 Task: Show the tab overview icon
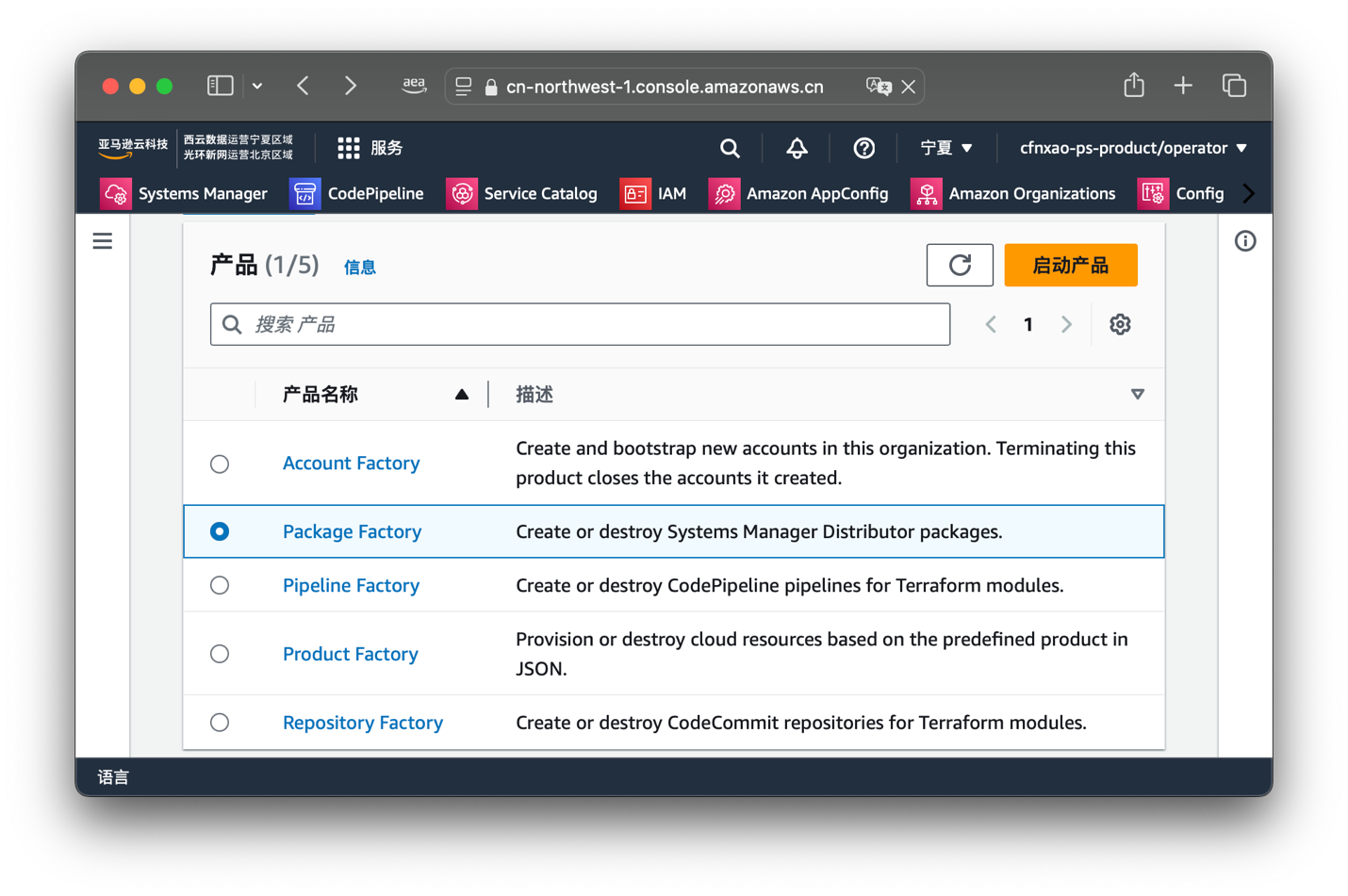coord(1234,86)
